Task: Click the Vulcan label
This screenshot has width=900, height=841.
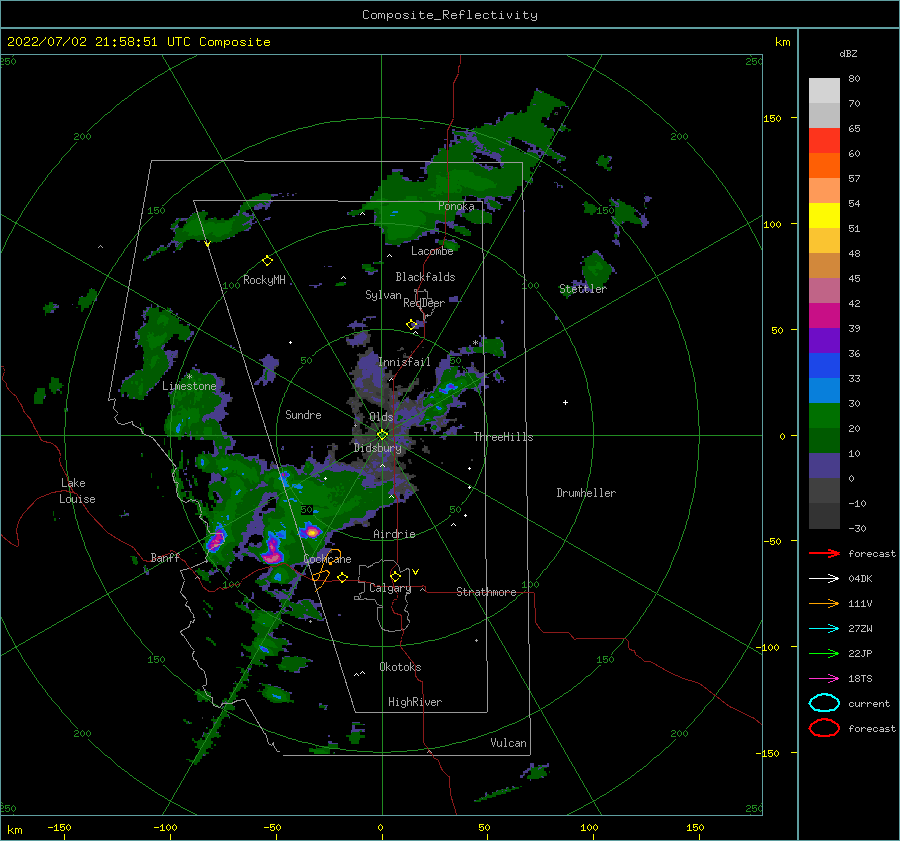Action: 509,743
